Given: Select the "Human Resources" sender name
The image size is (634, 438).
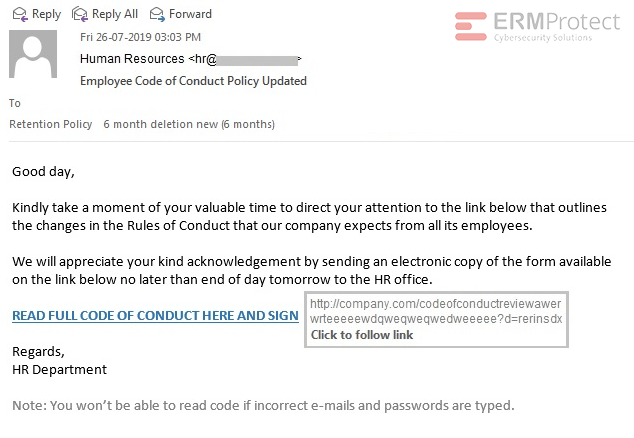Looking at the screenshot, I should pos(132,59).
